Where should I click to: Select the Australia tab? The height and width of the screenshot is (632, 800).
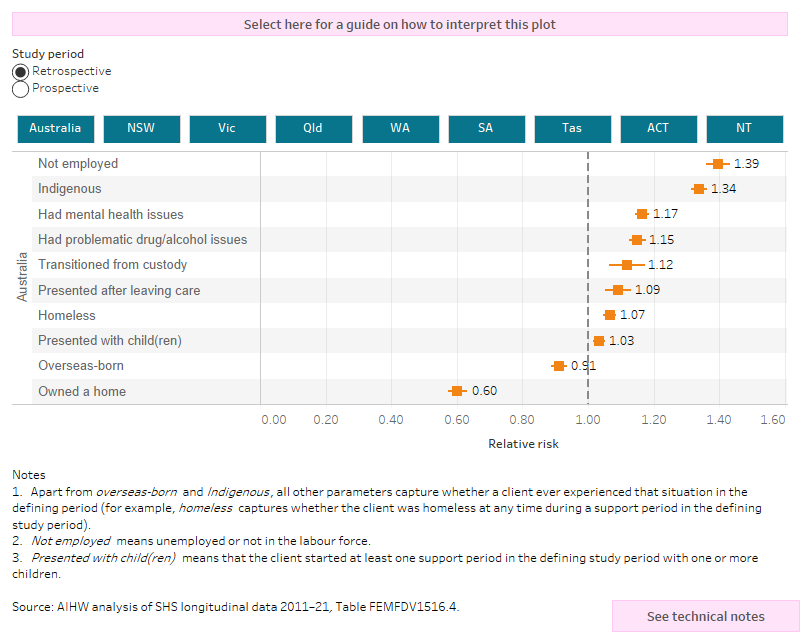point(55,128)
